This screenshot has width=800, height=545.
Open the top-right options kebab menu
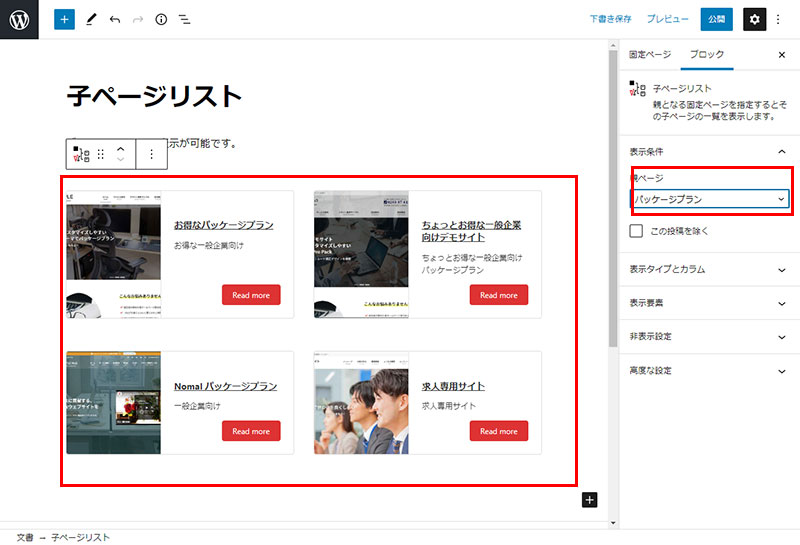(779, 19)
